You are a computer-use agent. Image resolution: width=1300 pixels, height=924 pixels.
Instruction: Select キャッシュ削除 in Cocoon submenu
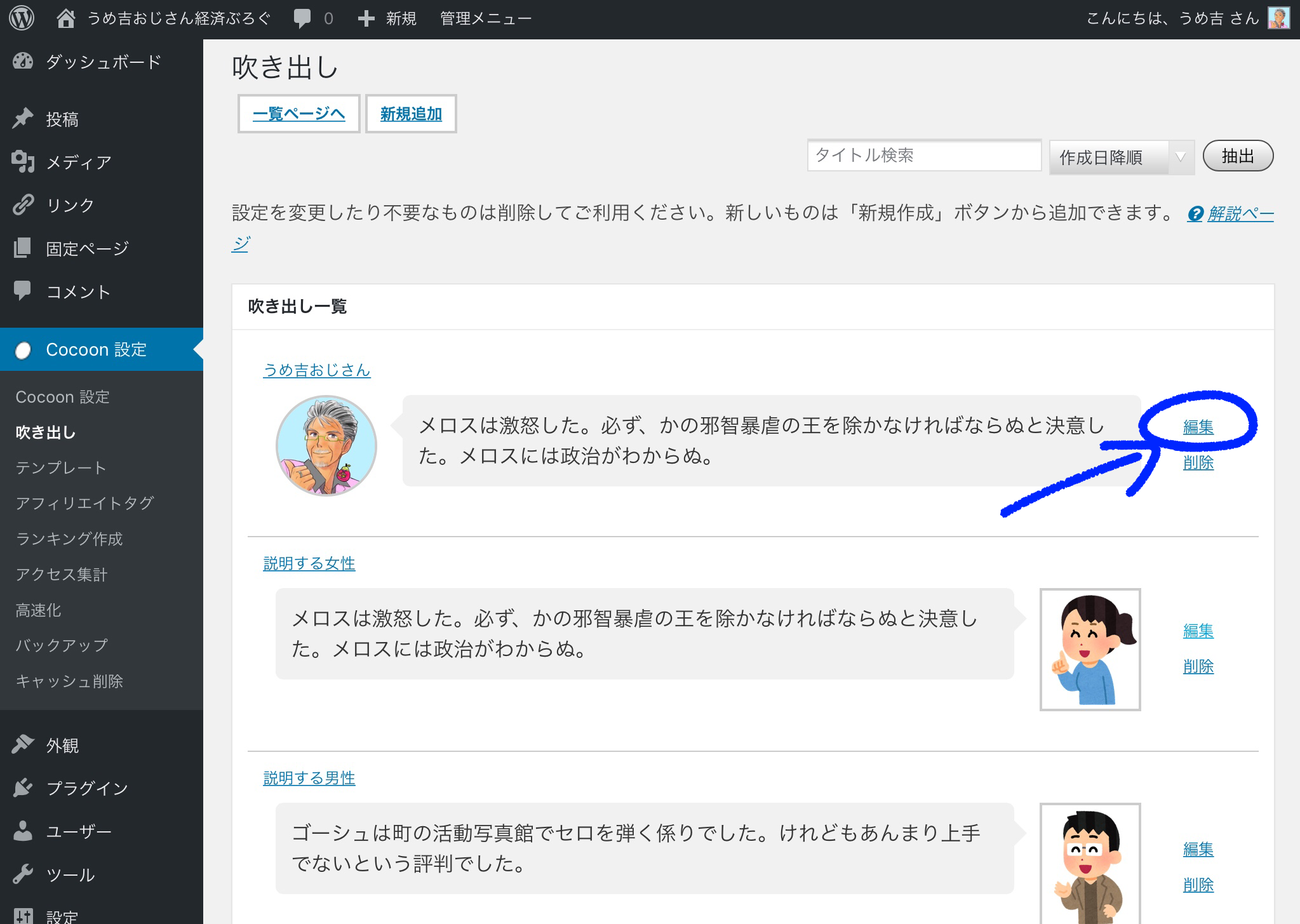[x=69, y=681]
